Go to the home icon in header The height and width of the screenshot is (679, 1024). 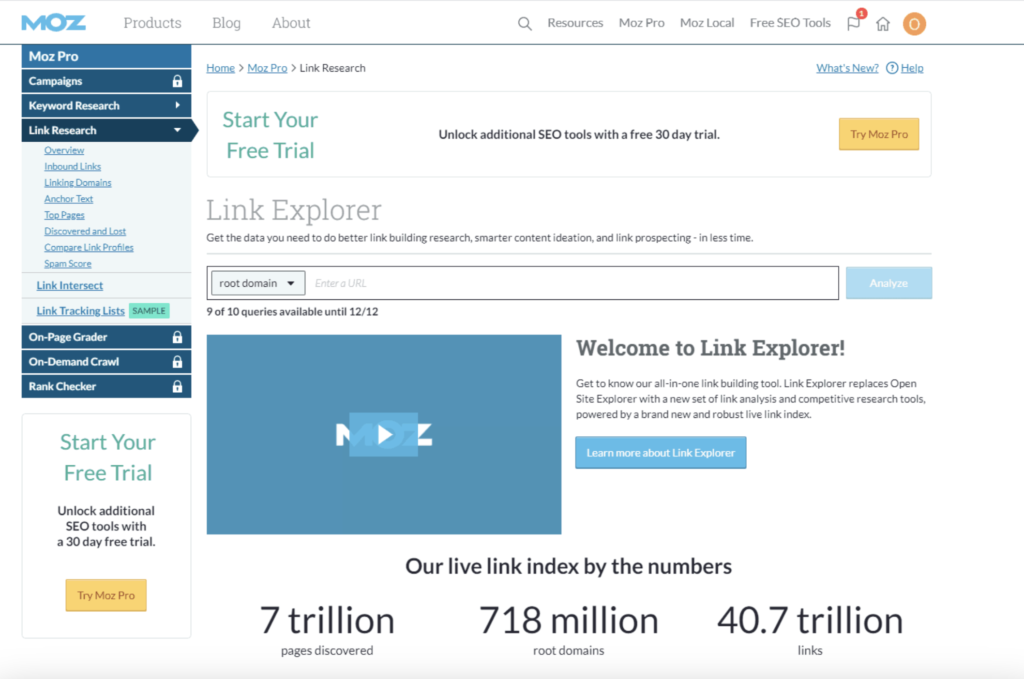point(883,24)
